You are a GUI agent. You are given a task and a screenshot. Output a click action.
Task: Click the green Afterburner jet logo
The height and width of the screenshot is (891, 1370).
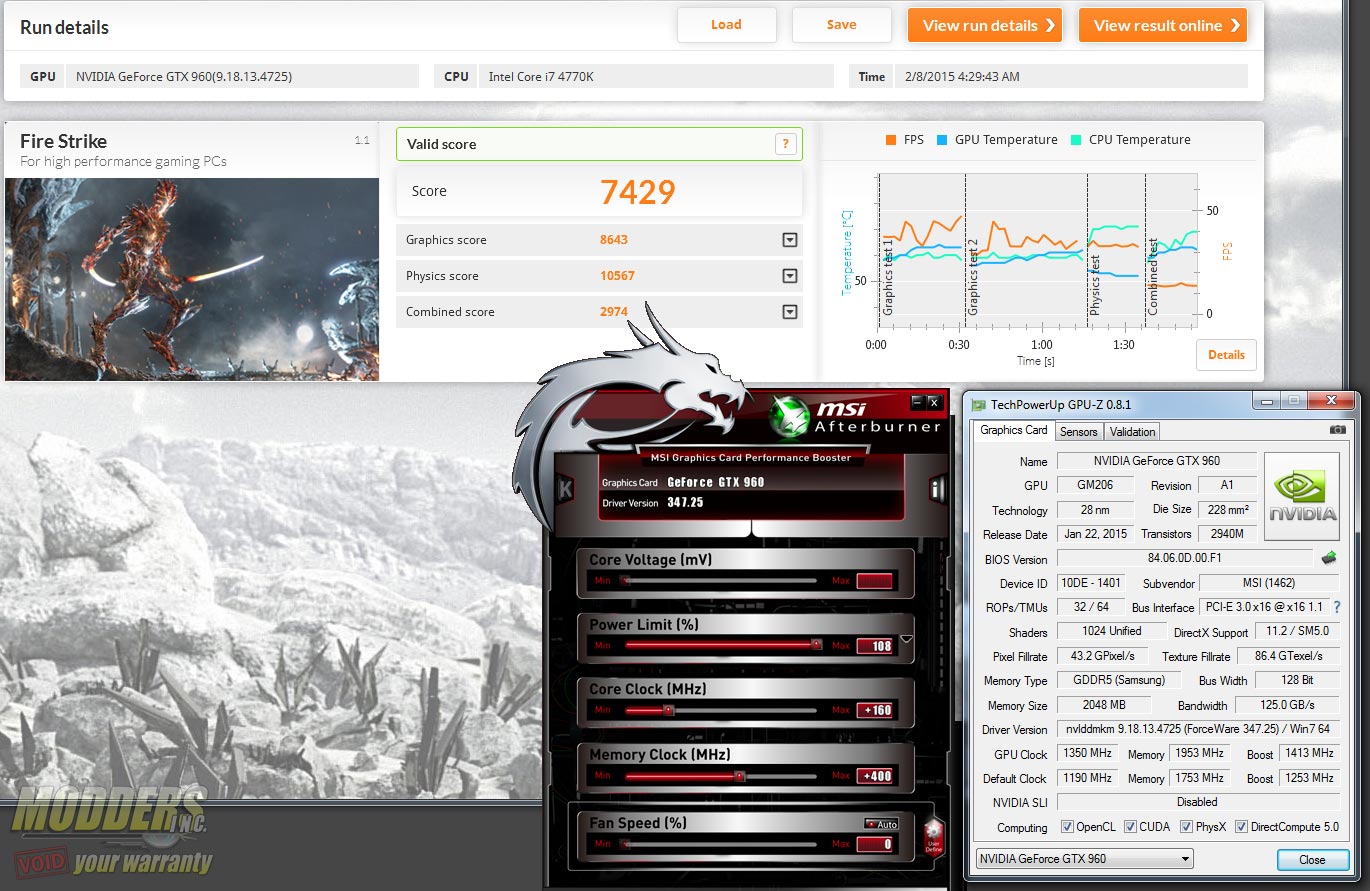coord(790,415)
